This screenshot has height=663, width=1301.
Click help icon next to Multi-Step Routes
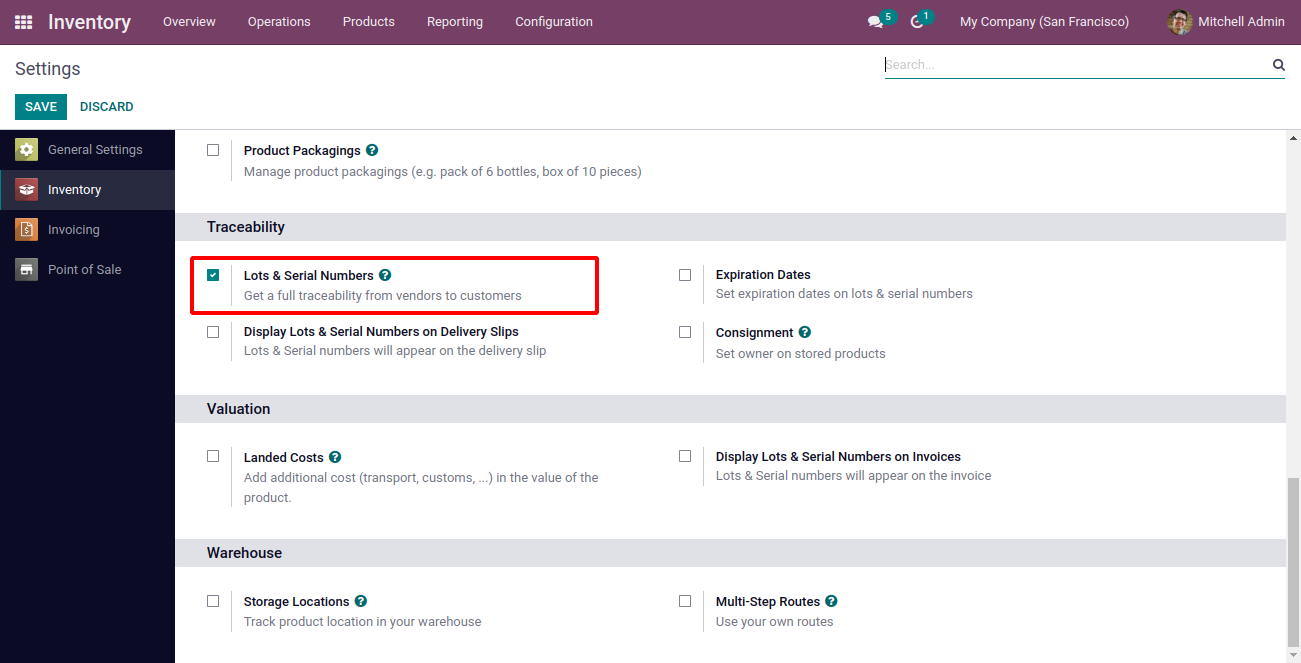click(x=832, y=601)
